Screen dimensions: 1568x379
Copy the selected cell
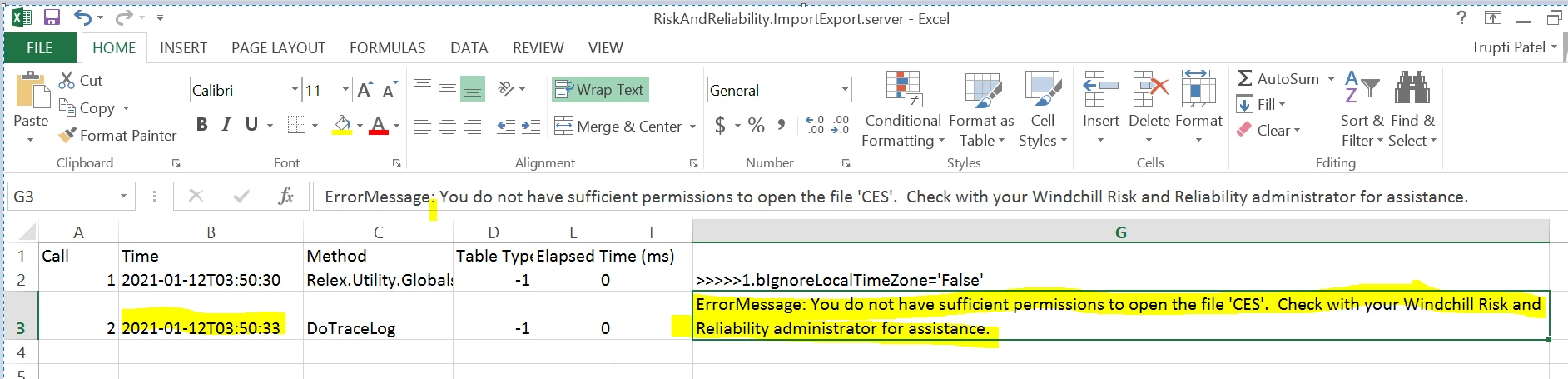pyautogui.click(x=87, y=107)
